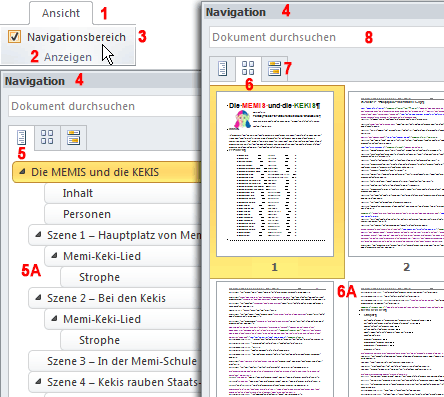444x397 pixels.
Task: Click the search field in the left Navigation pane
Action: [105, 106]
